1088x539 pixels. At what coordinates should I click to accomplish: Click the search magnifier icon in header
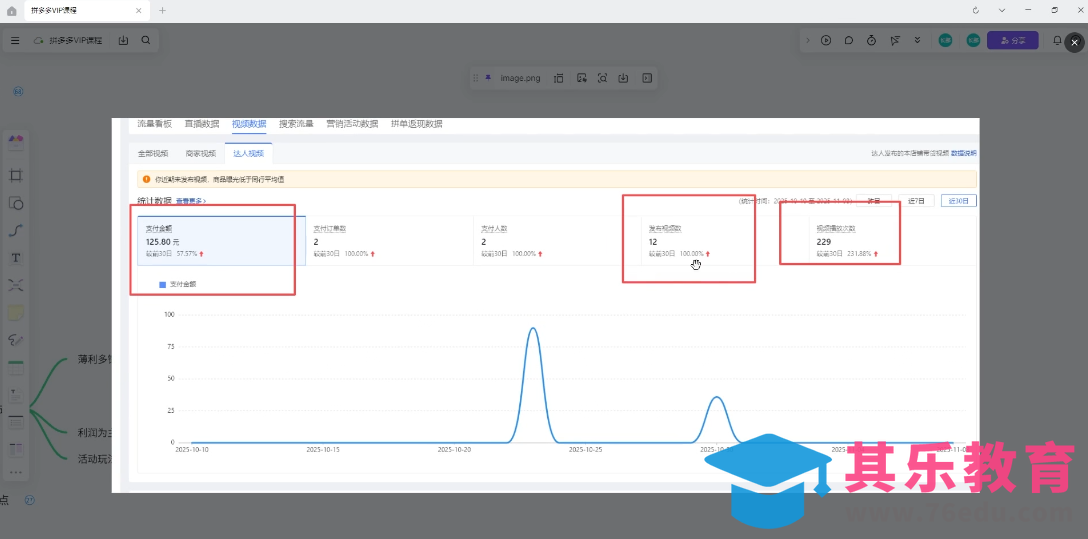(x=146, y=41)
